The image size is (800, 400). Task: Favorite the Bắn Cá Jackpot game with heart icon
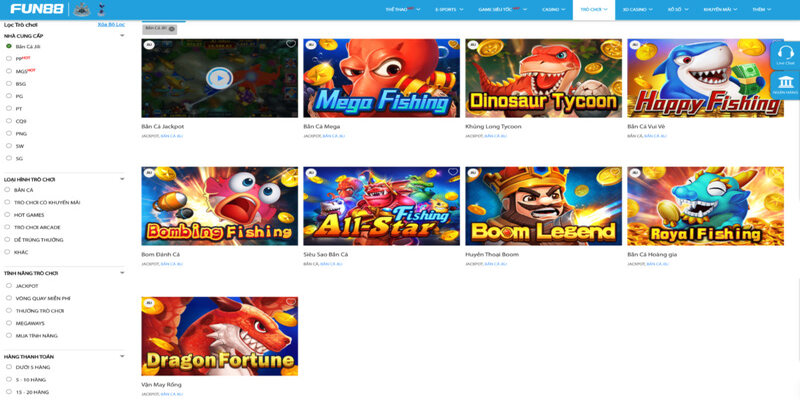tap(291, 44)
